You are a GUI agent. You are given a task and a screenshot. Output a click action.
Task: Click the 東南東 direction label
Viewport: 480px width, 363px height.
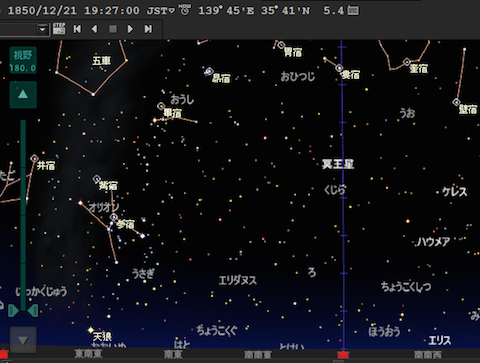(88, 353)
